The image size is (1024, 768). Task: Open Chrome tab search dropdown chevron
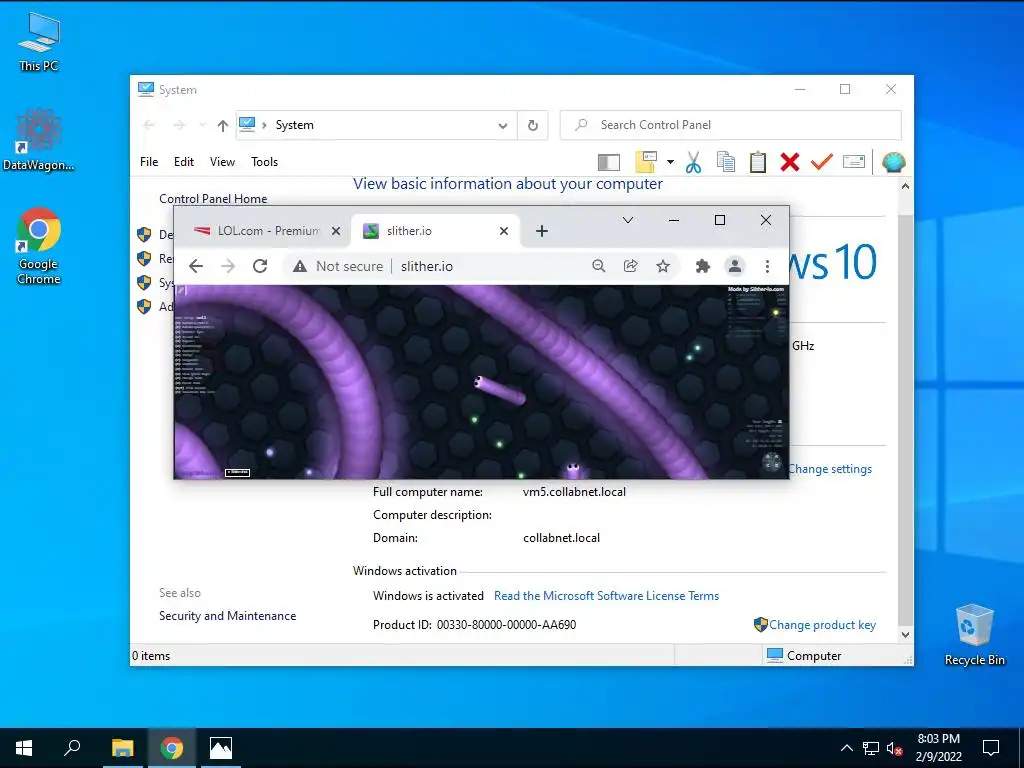pos(628,220)
